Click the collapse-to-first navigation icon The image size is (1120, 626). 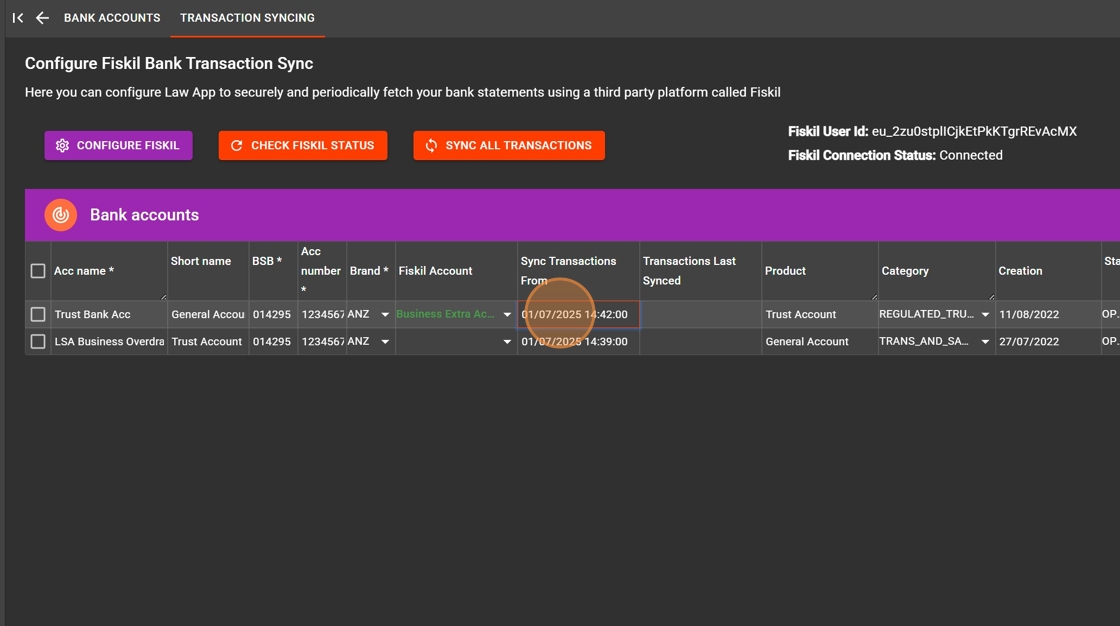pos(18,18)
